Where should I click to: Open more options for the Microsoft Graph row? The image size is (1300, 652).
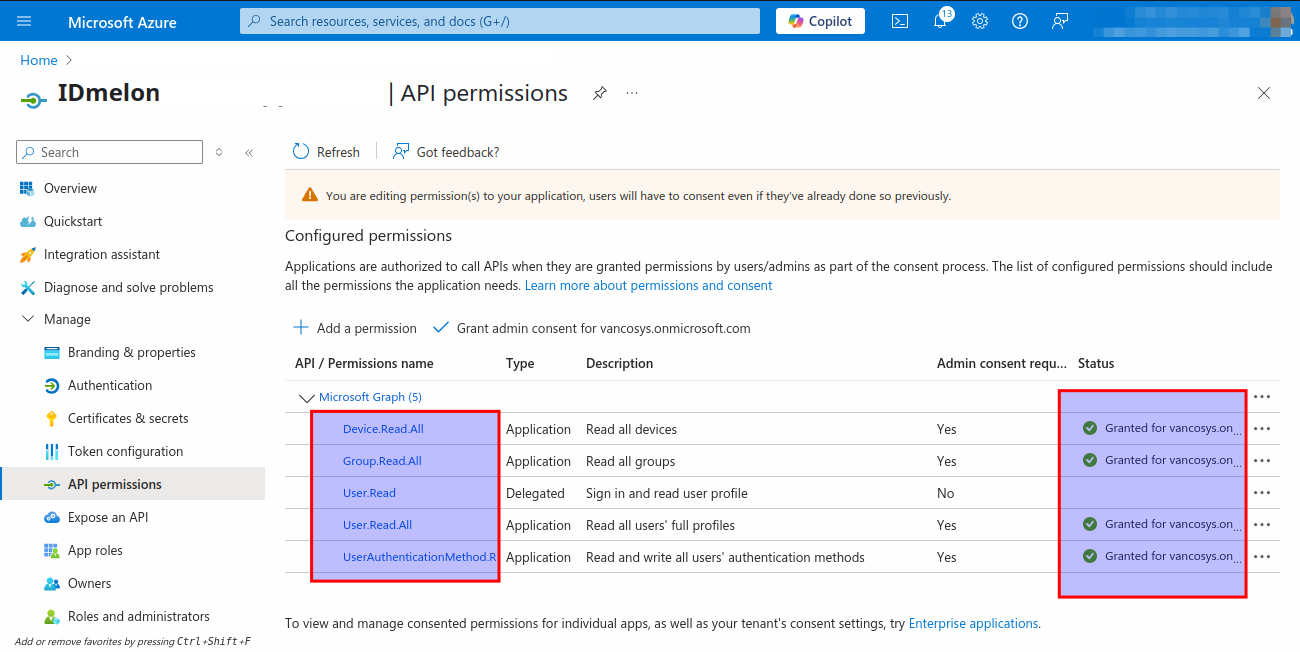coord(1262,397)
